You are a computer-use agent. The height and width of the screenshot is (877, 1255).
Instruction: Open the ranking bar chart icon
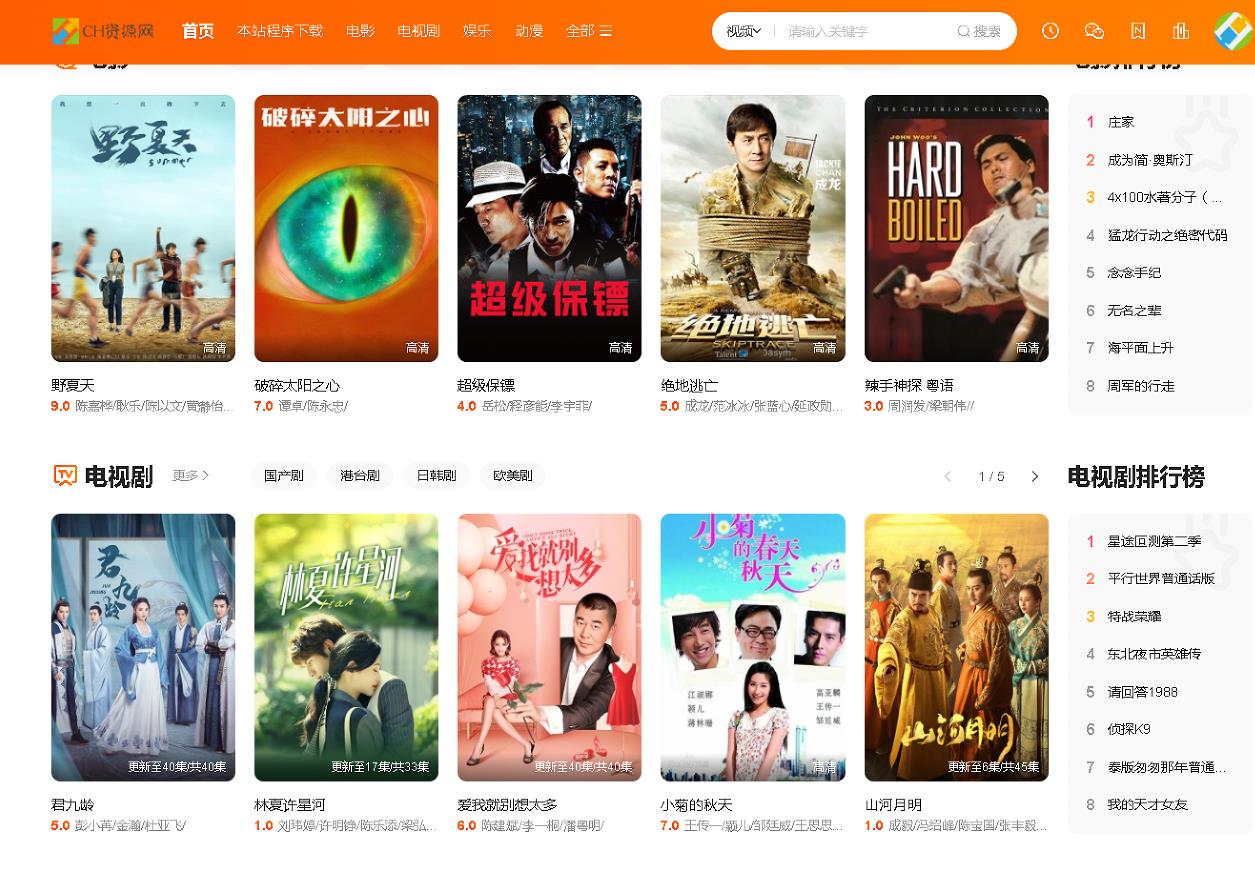[x=1181, y=31]
